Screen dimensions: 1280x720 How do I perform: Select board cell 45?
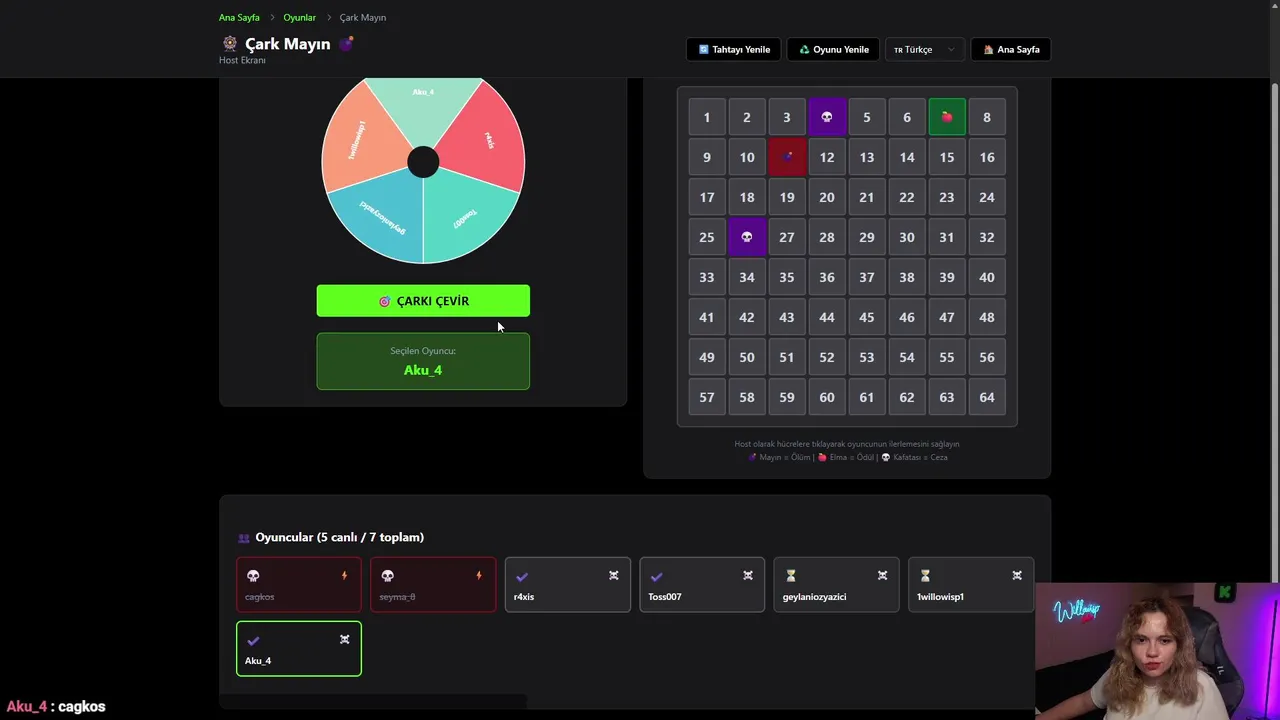[x=867, y=317]
